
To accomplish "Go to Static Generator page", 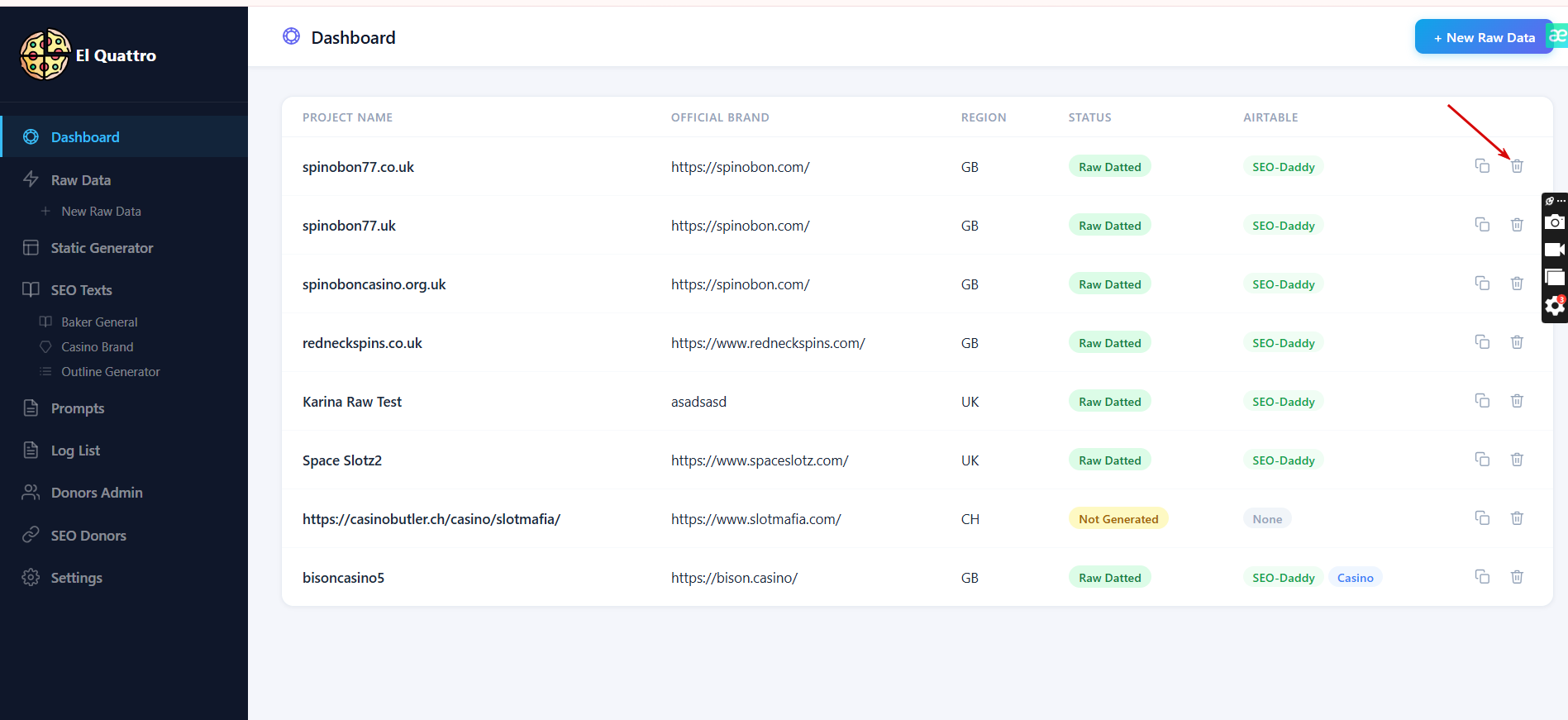I will (102, 248).
